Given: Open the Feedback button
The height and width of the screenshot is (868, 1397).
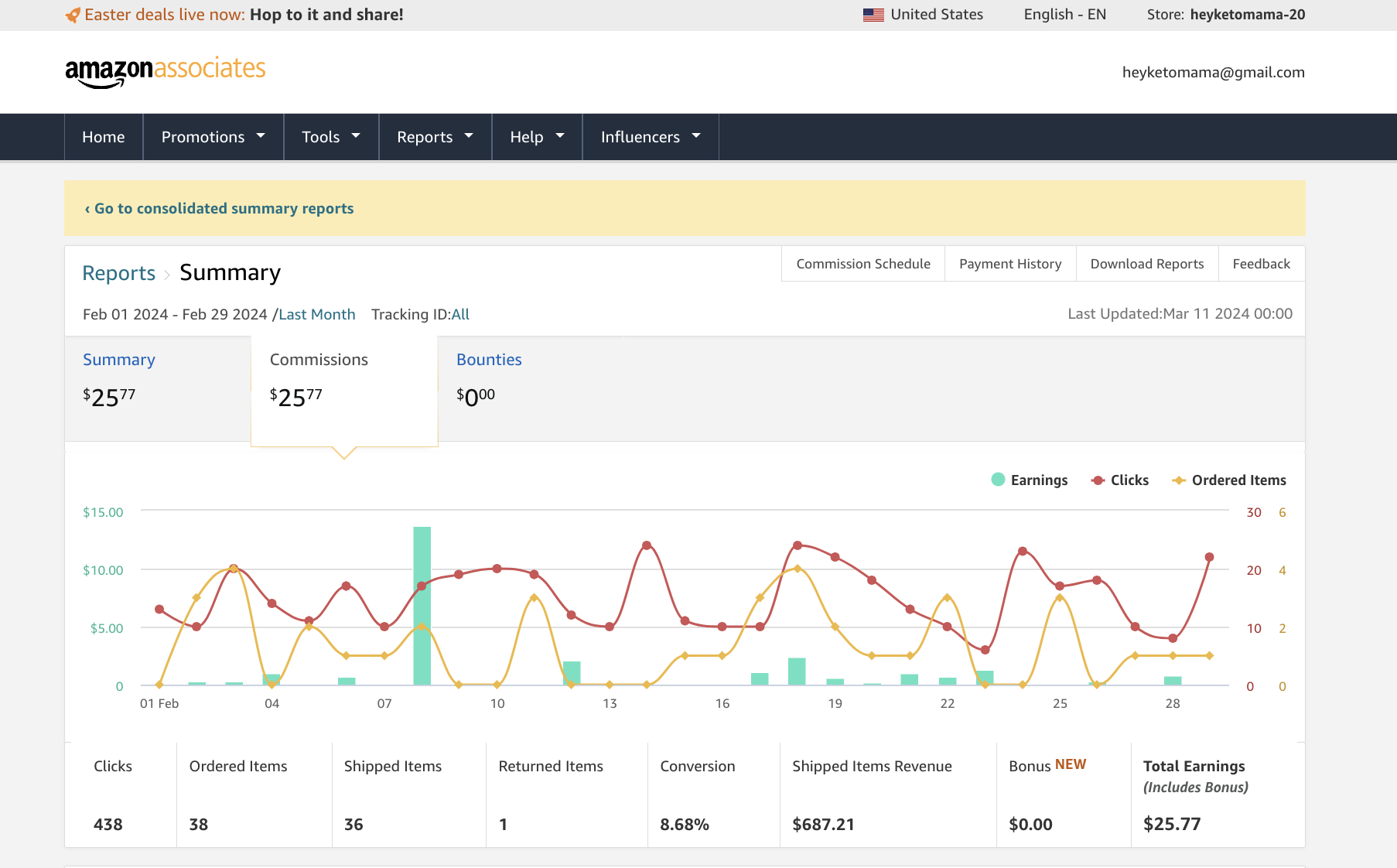Looking at the screenshot, I should 1262,264.
